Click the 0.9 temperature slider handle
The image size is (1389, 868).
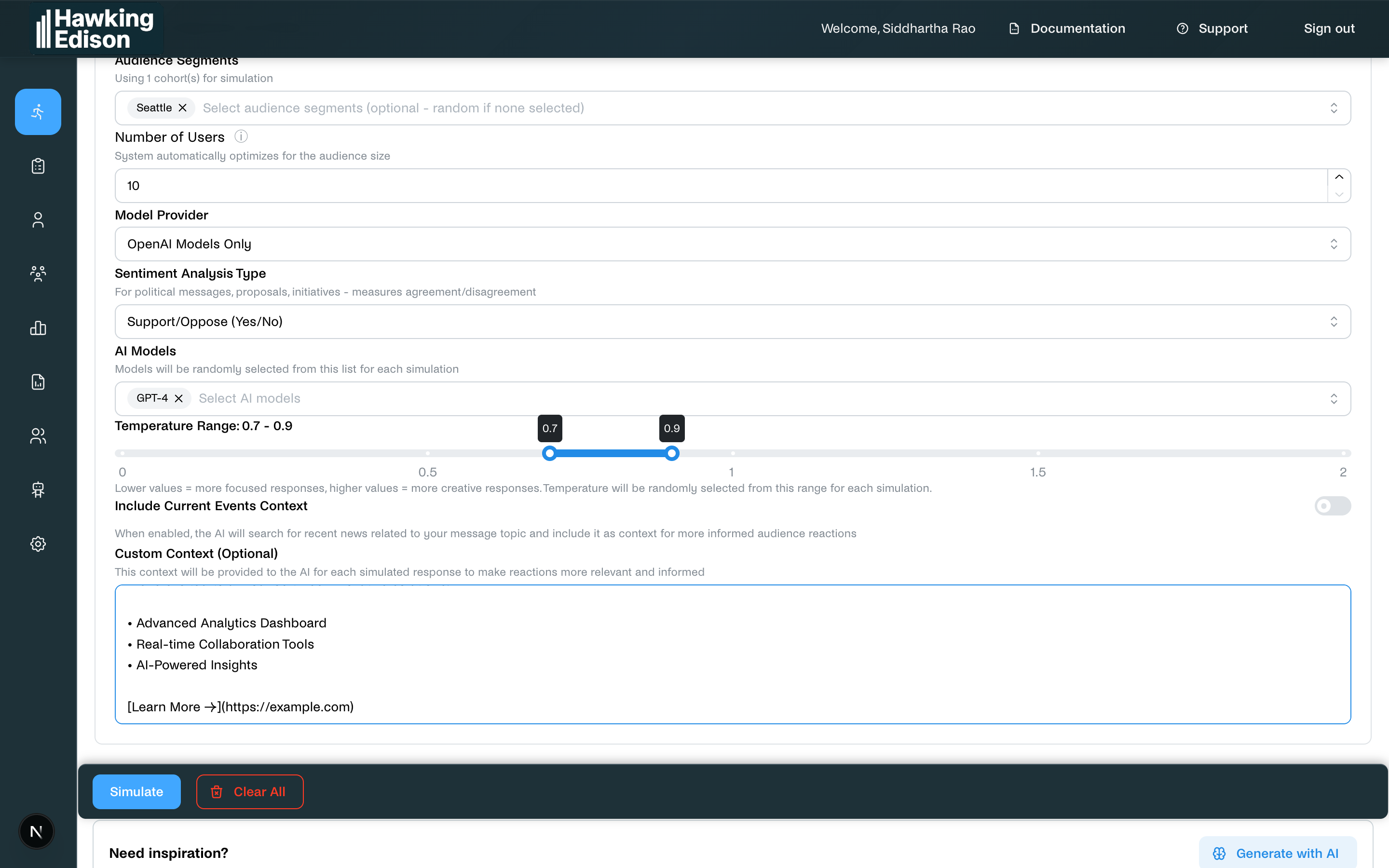coord(671,453)
